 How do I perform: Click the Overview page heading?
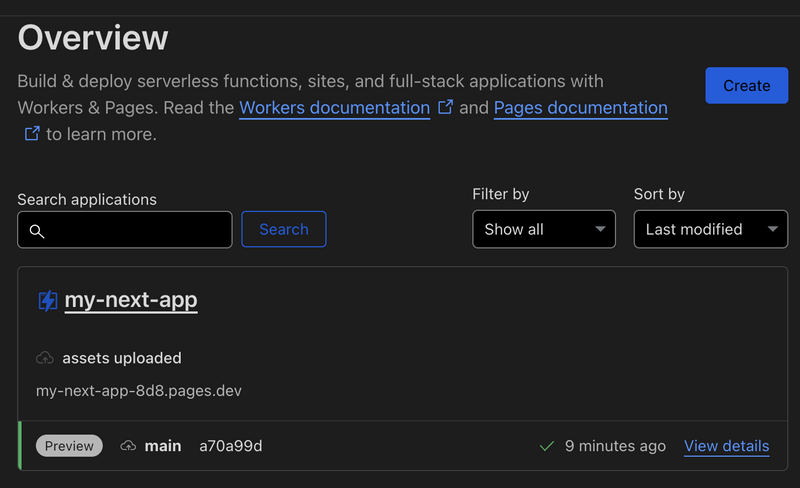[93, 37]
